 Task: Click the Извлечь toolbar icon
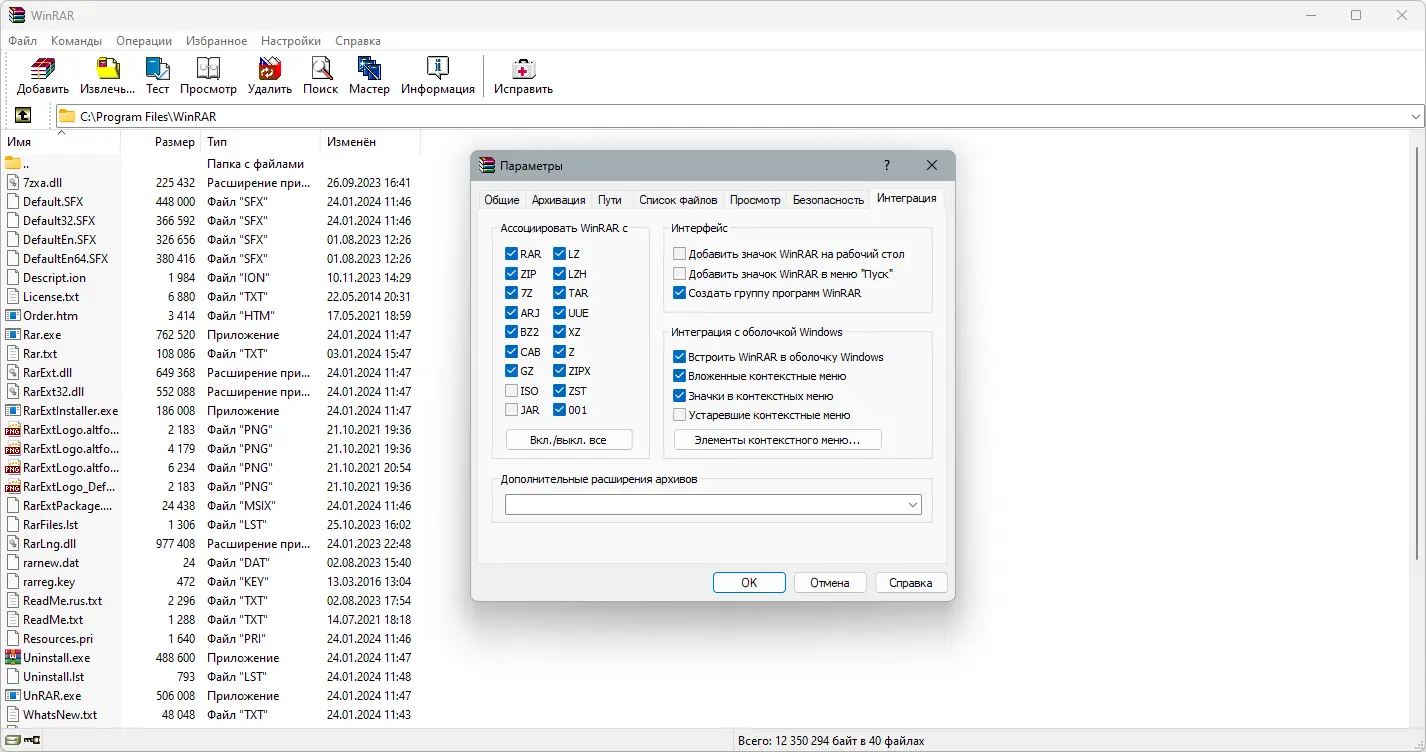pyautogui.click(x=107, y=68)
